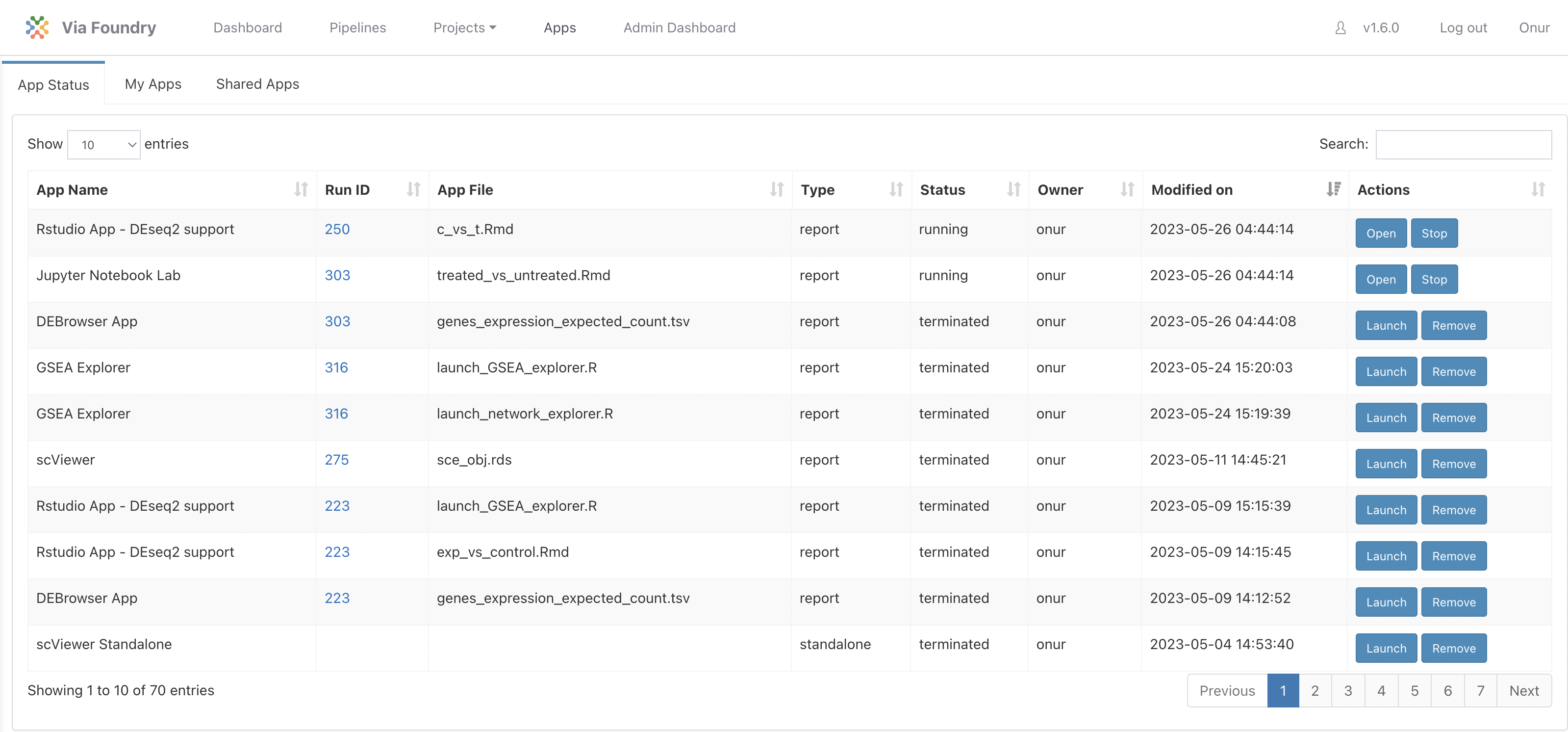Focus the Search input field
Screen dimensions: 1568x732
(x=1463, y=144)
